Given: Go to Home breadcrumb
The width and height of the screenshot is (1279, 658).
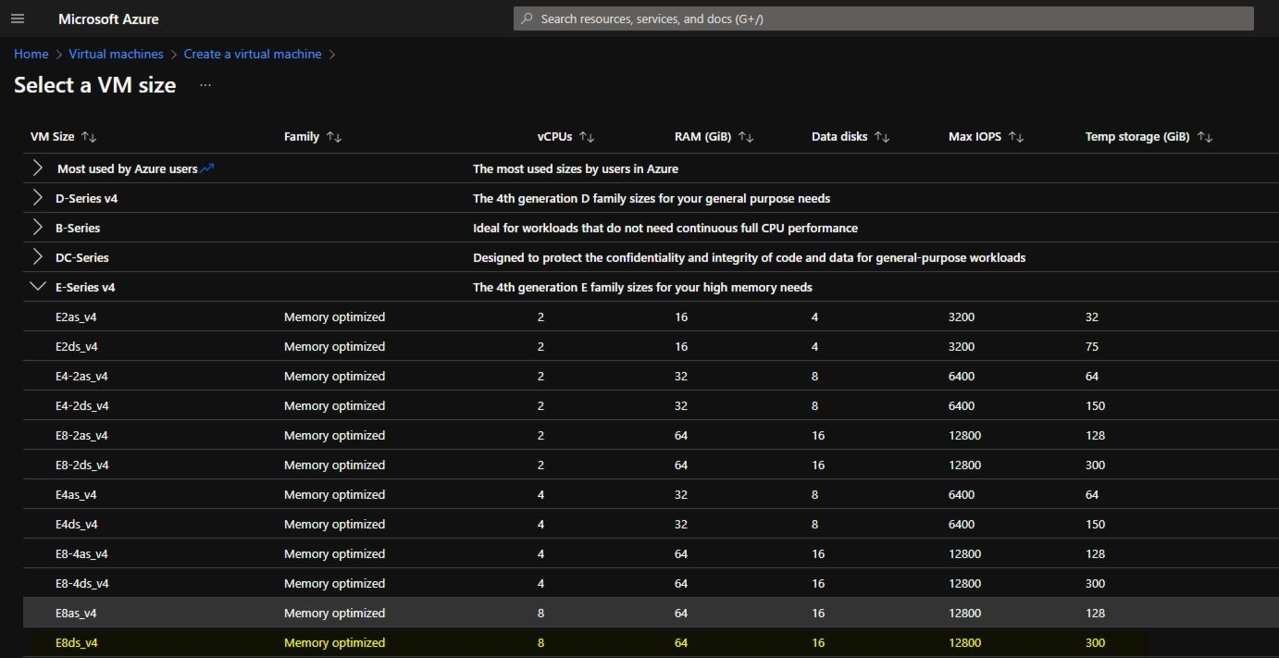Looking at the screenshot, I should click(x=31, y=54).
